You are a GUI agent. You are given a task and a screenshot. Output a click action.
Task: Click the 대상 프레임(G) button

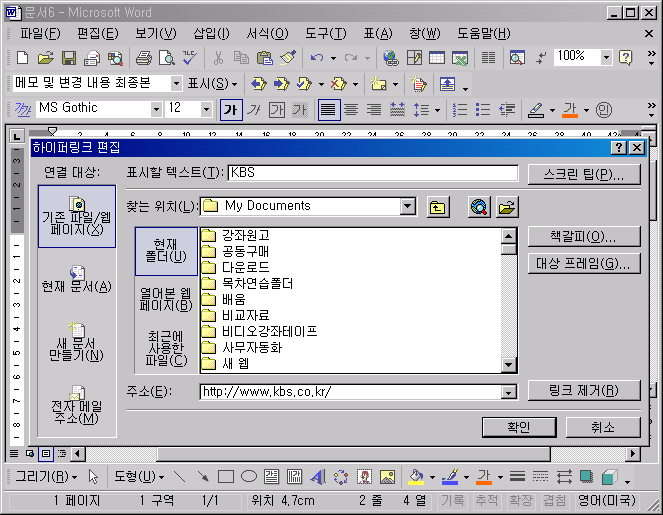(584, 264)
